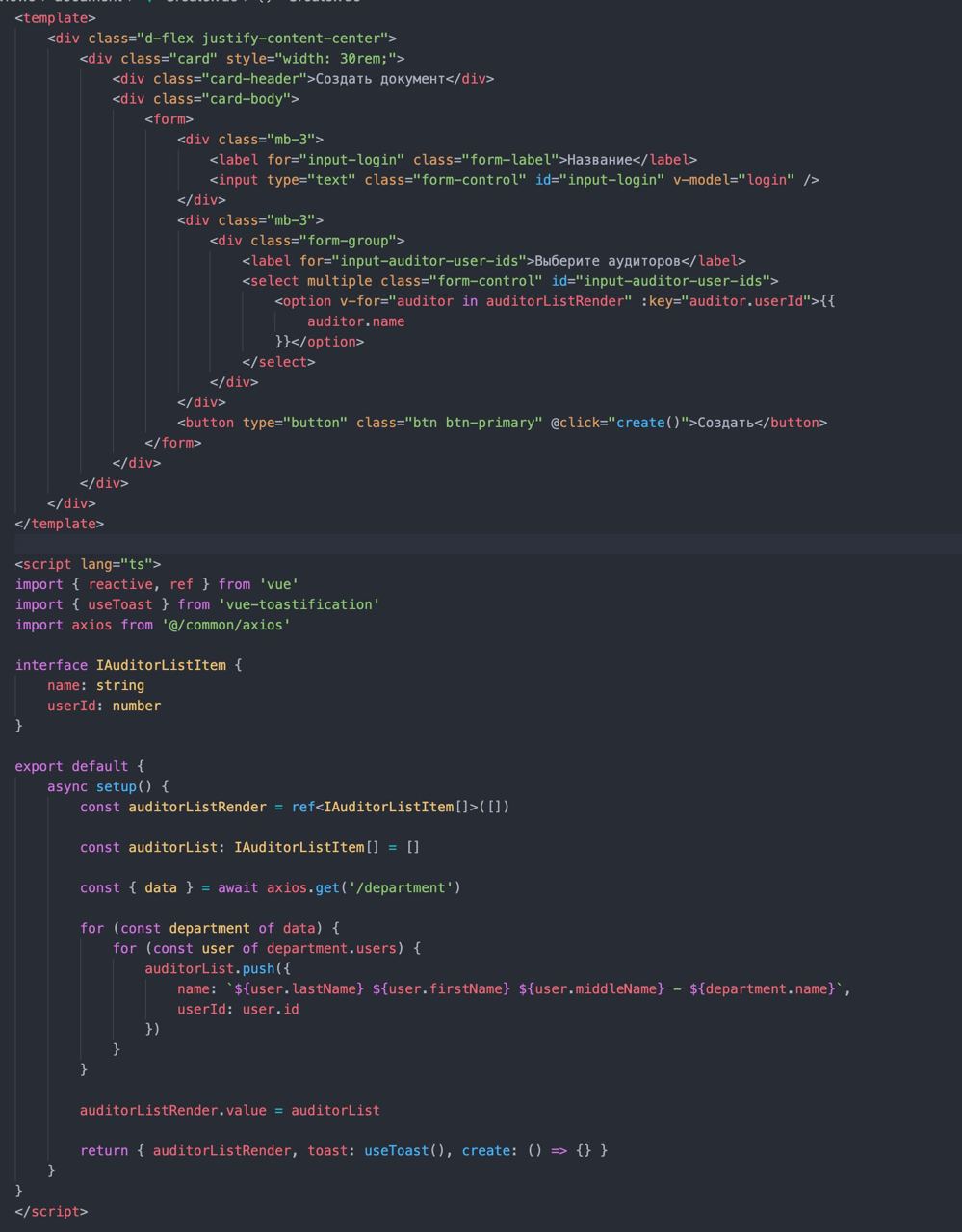Click the type="text" attribute
The image size is (962, 1232).
[311, 179]
